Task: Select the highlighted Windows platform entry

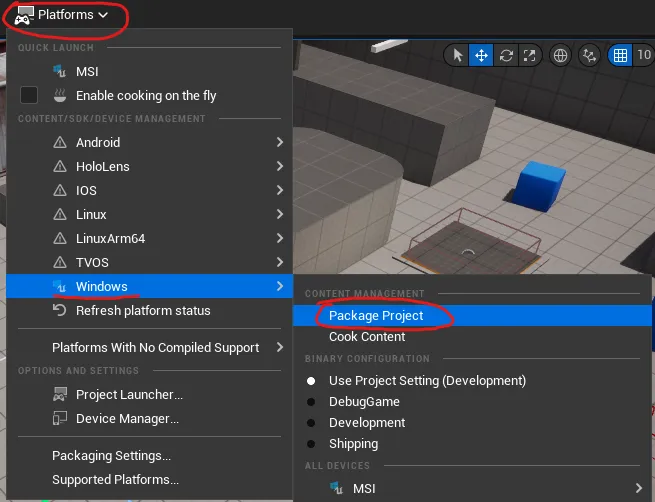Action: click(x=149, y=286)
